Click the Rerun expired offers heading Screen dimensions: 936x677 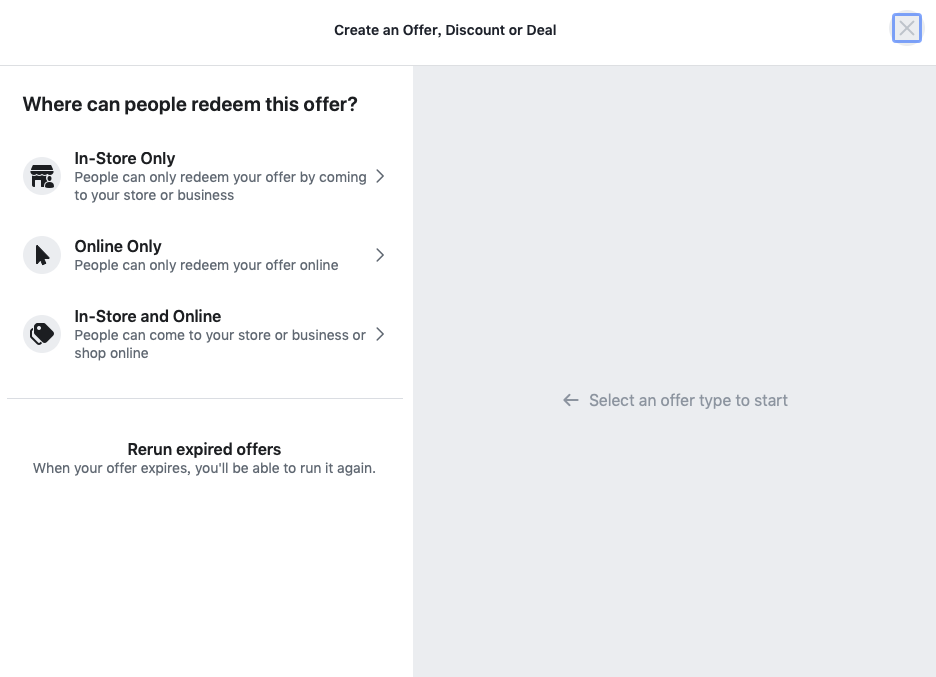[204, 449]
